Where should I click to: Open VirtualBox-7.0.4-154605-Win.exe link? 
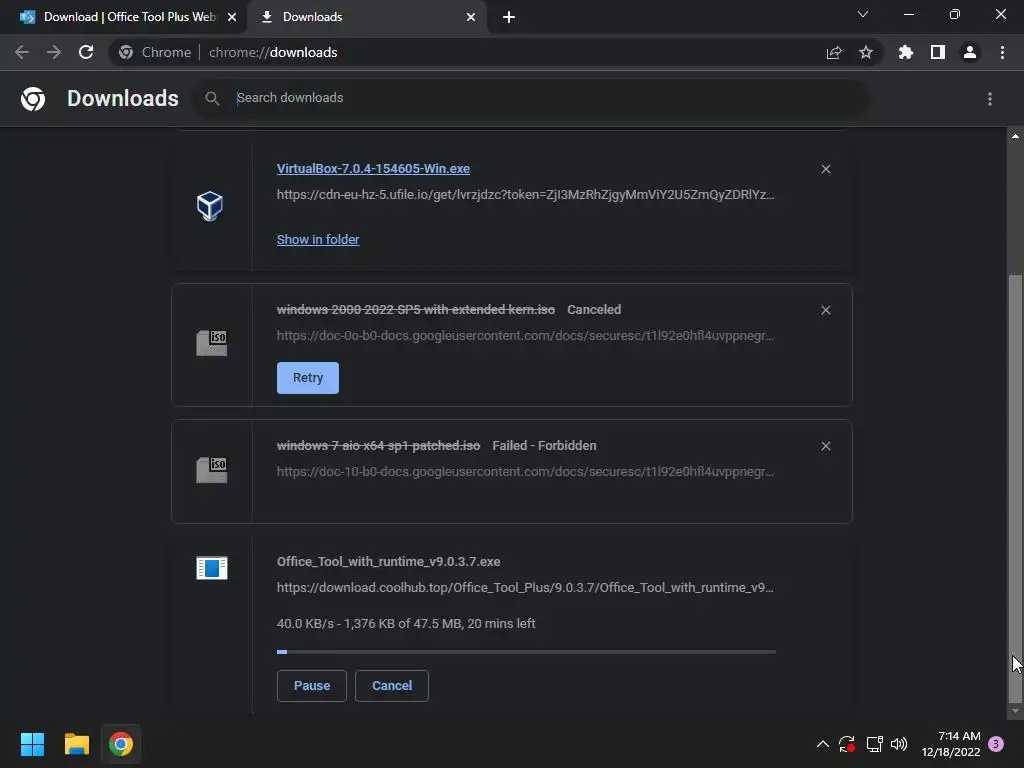tap(373, 168)
